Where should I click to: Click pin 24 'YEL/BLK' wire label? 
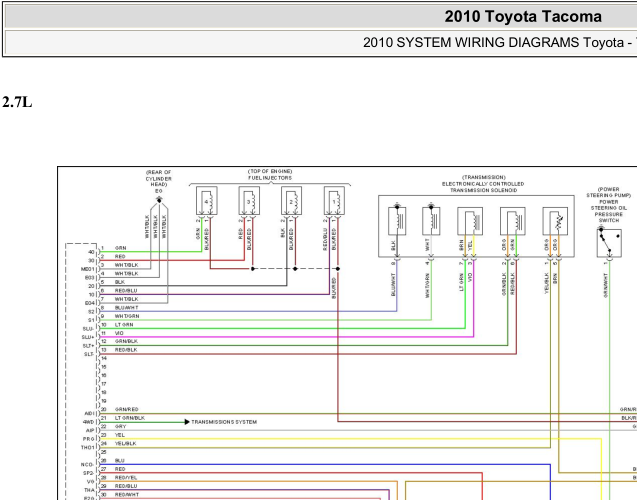[x=126, y=444]
